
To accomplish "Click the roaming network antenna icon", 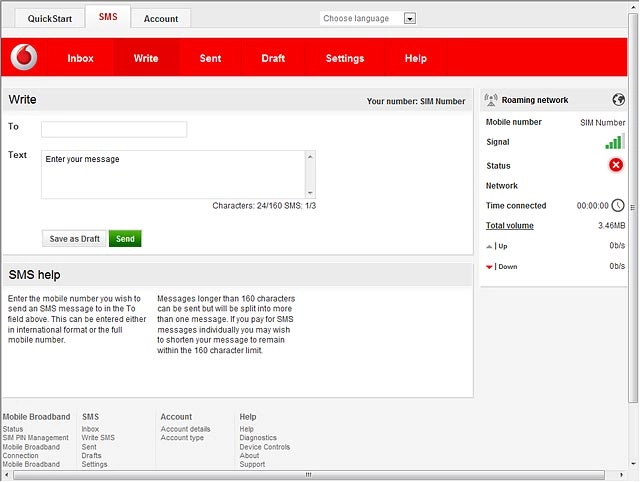I will pos(491,100).
